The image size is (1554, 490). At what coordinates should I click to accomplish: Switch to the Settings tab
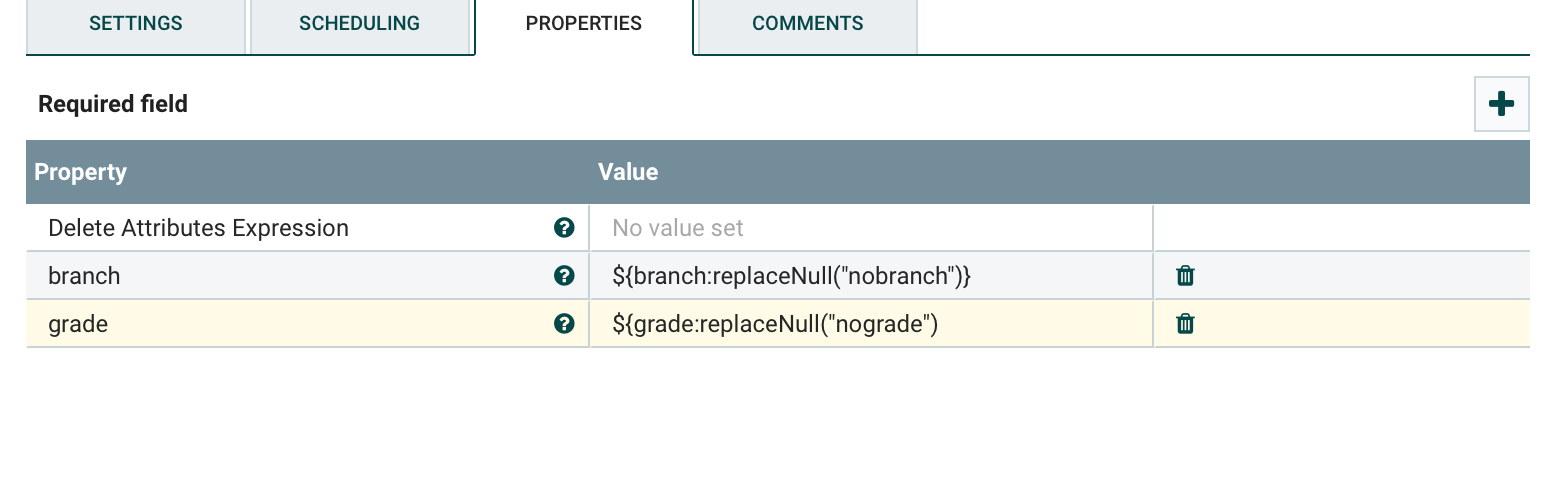click(136, 24)
